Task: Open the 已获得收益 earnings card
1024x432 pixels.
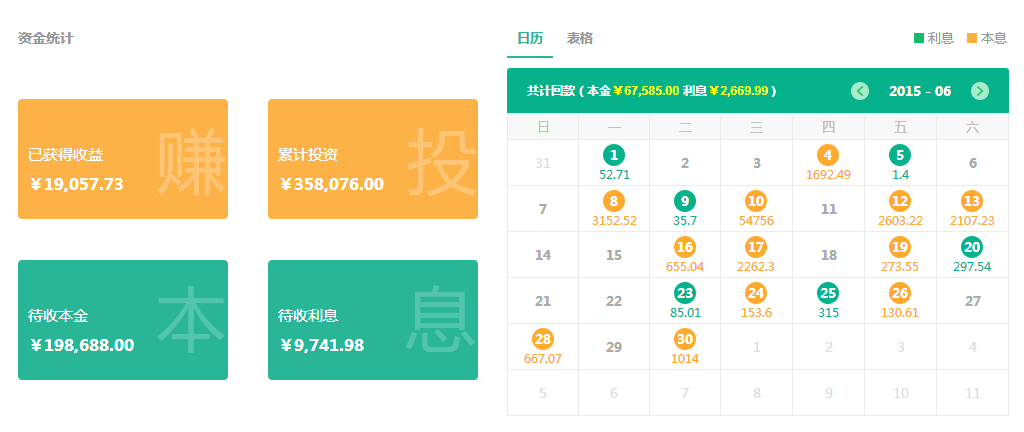Action: click(123, 159)
